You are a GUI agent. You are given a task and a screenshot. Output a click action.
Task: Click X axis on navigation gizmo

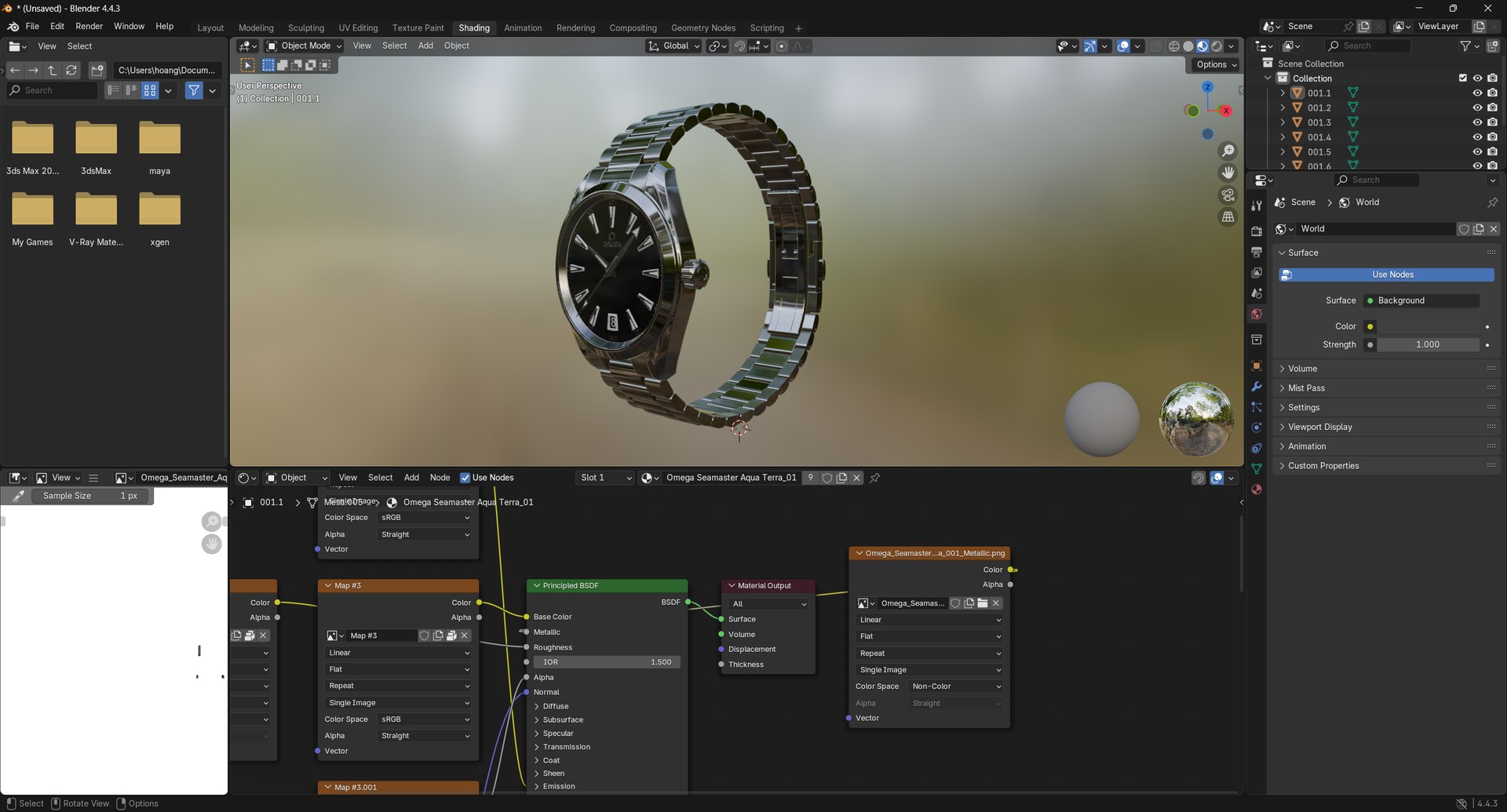coord(1226,111)
